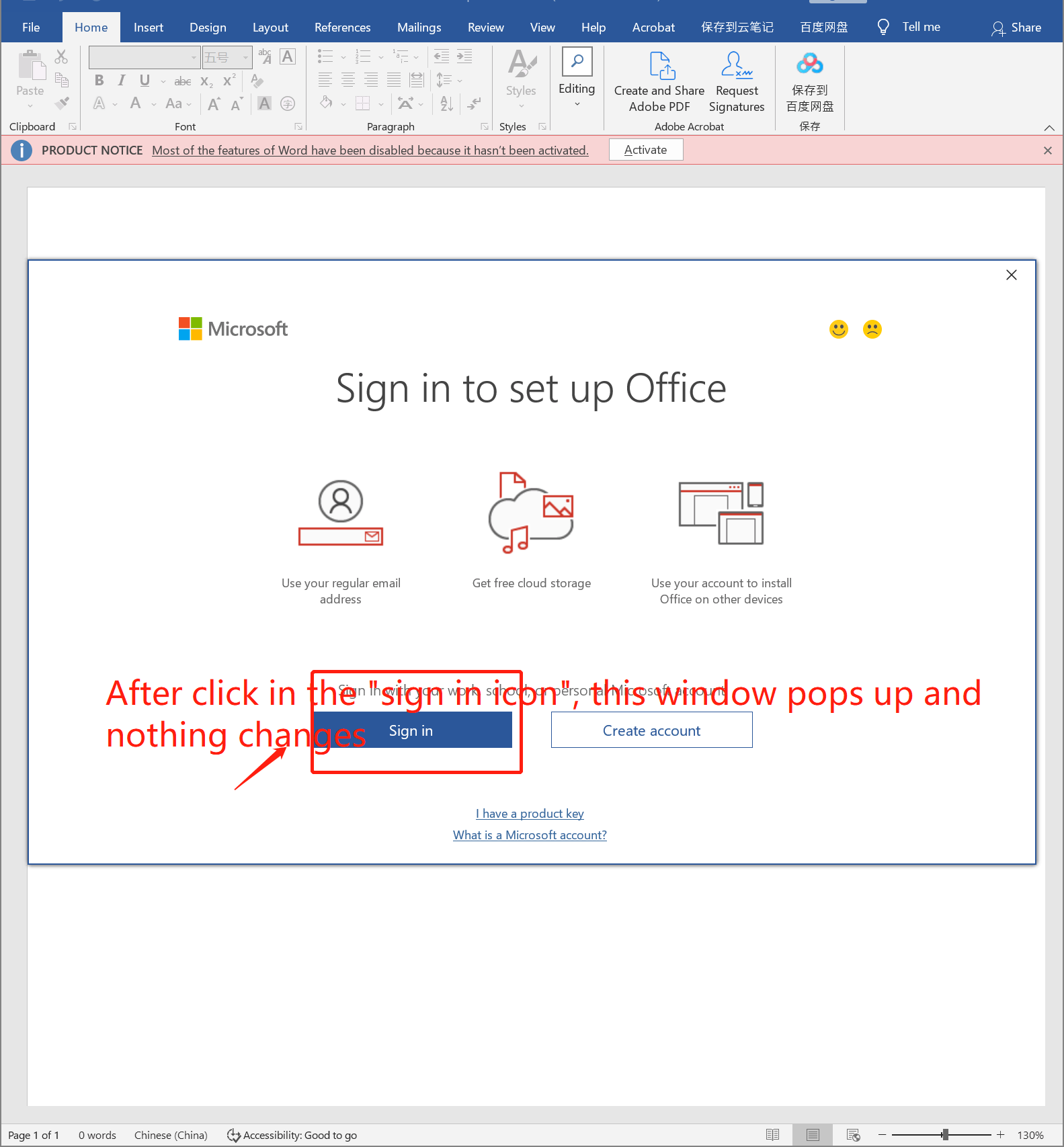Toggle Subscript formatting
1064x1147 pixels.
(206, 81)
